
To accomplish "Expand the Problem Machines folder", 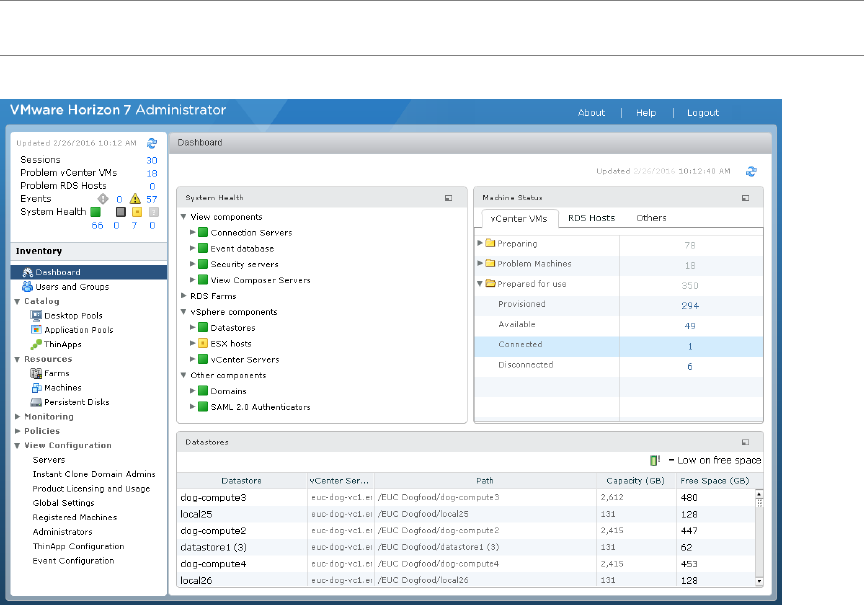I will pos(480,264).
